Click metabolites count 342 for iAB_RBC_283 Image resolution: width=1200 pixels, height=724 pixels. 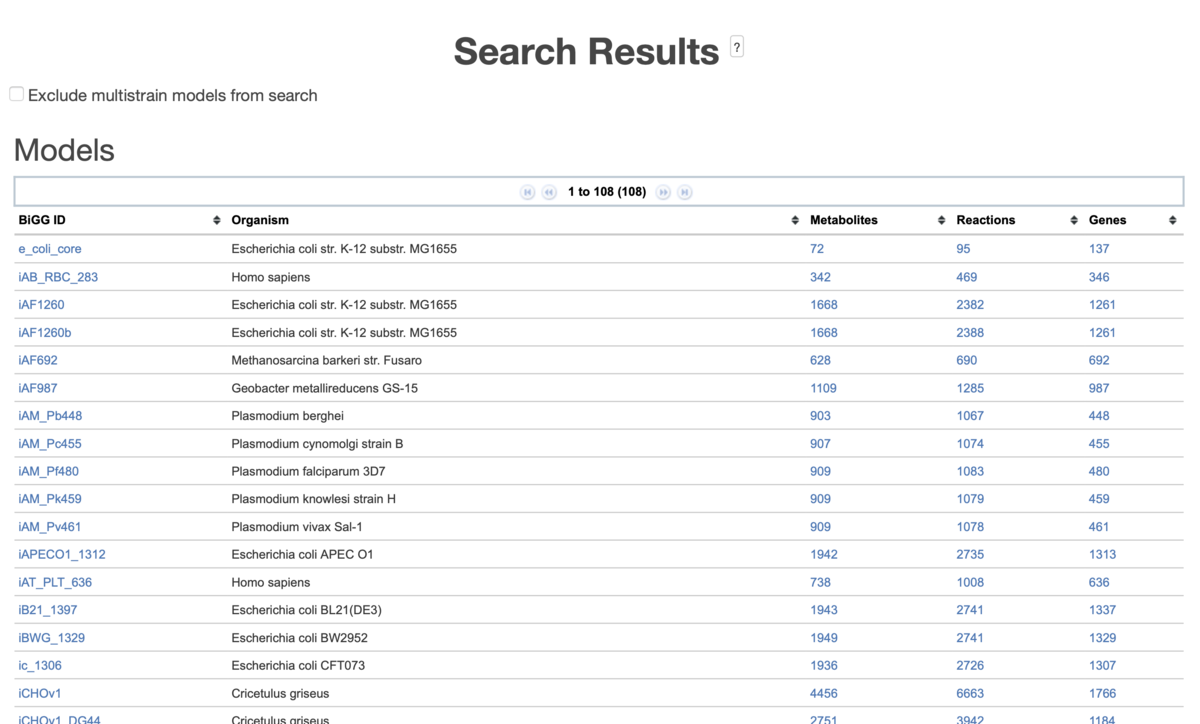coord(820,277)
